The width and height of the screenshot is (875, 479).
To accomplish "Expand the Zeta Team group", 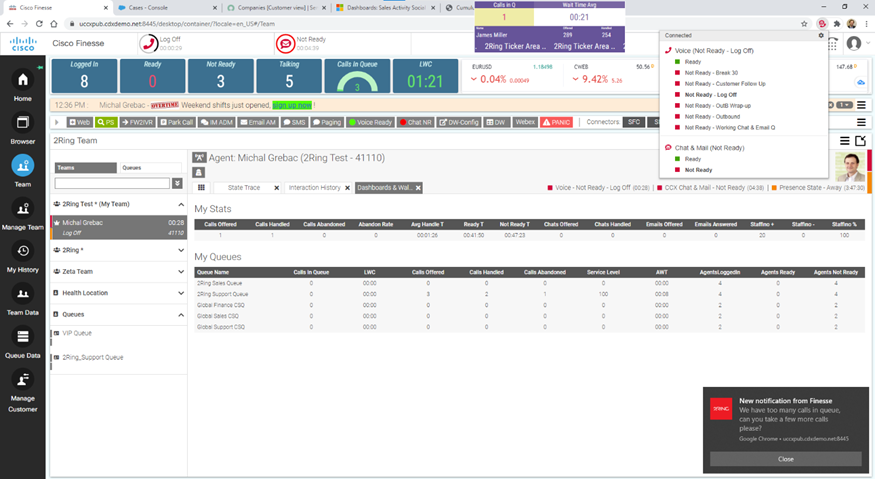I will point(180,271).
